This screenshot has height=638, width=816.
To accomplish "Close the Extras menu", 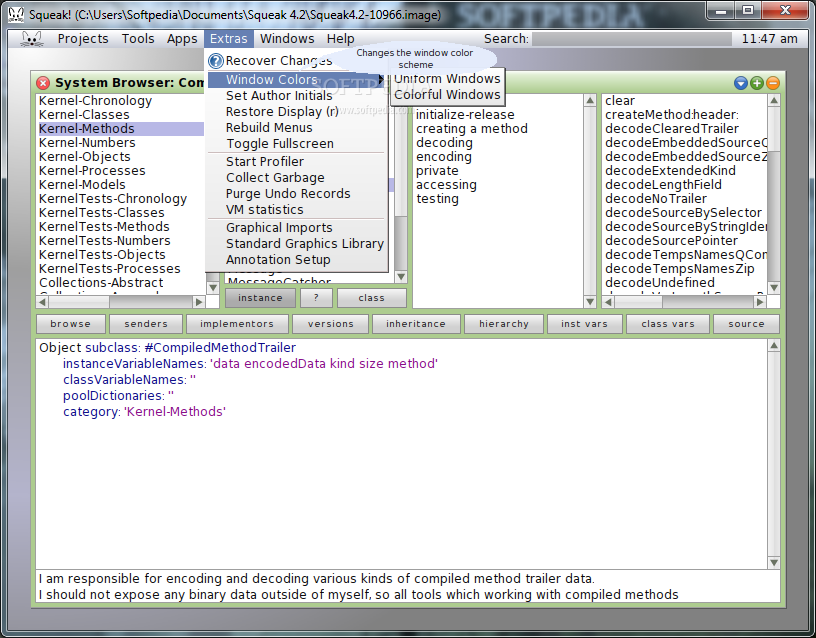I will (228, 39).
